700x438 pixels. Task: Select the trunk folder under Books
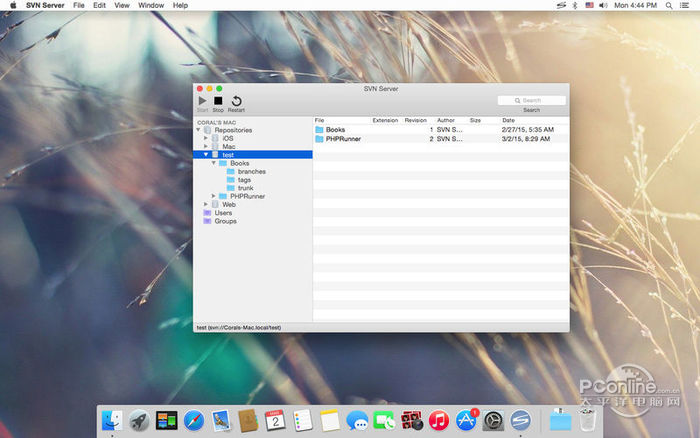pyautogui.click(x=245, y=188)
